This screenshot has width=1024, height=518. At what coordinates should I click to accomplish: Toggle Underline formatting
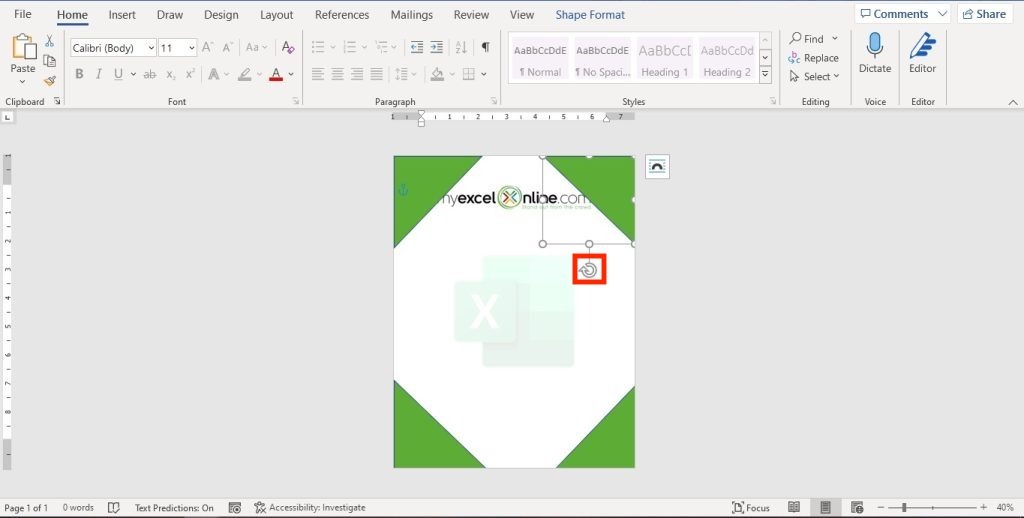click(118, 74)
